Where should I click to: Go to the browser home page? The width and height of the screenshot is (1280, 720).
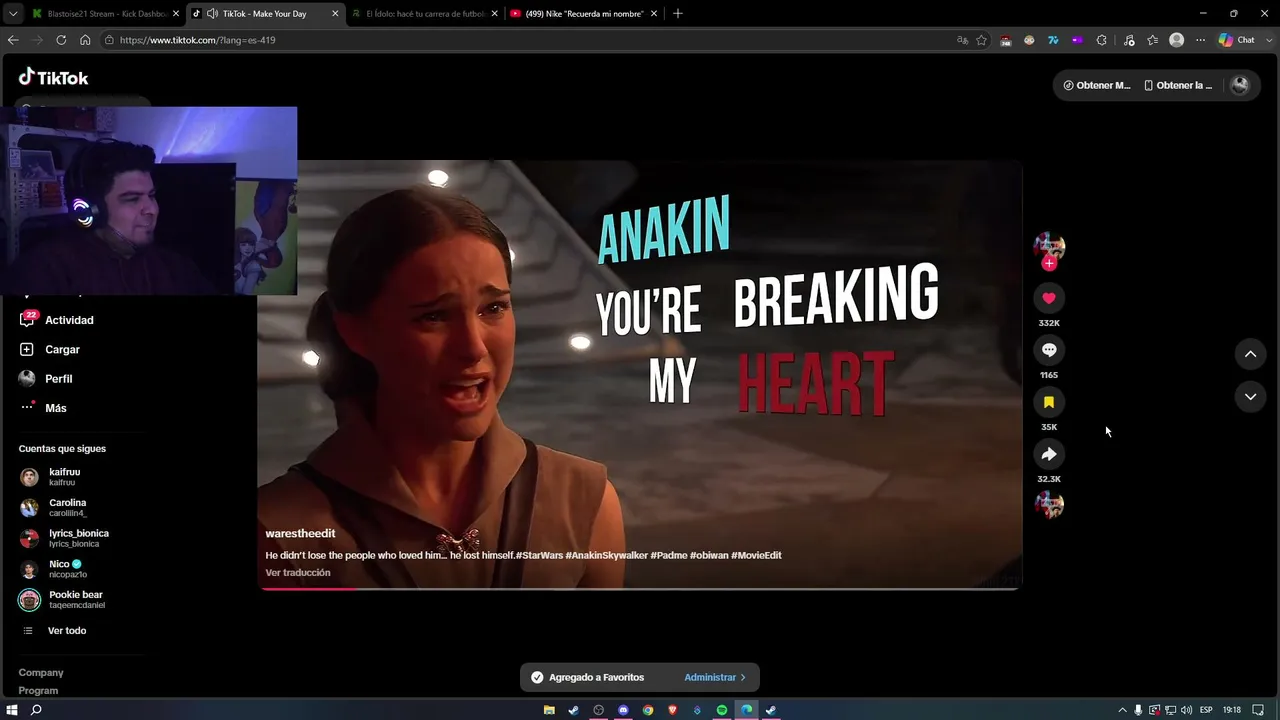(85, 40)
